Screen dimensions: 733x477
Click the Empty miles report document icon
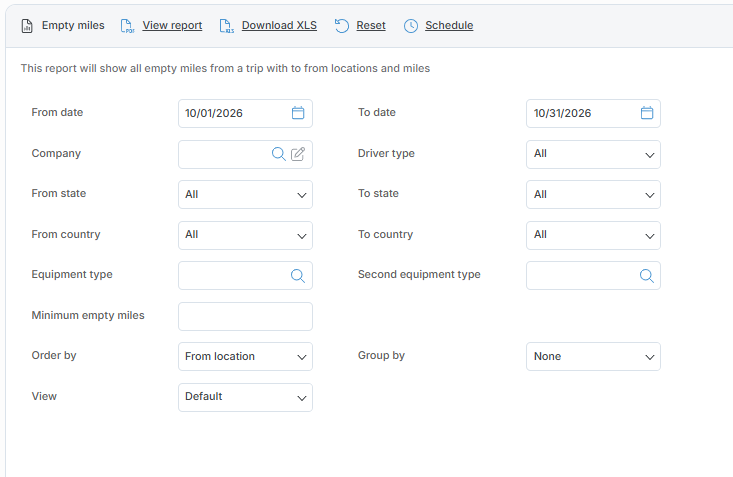[x=27, y=26]
